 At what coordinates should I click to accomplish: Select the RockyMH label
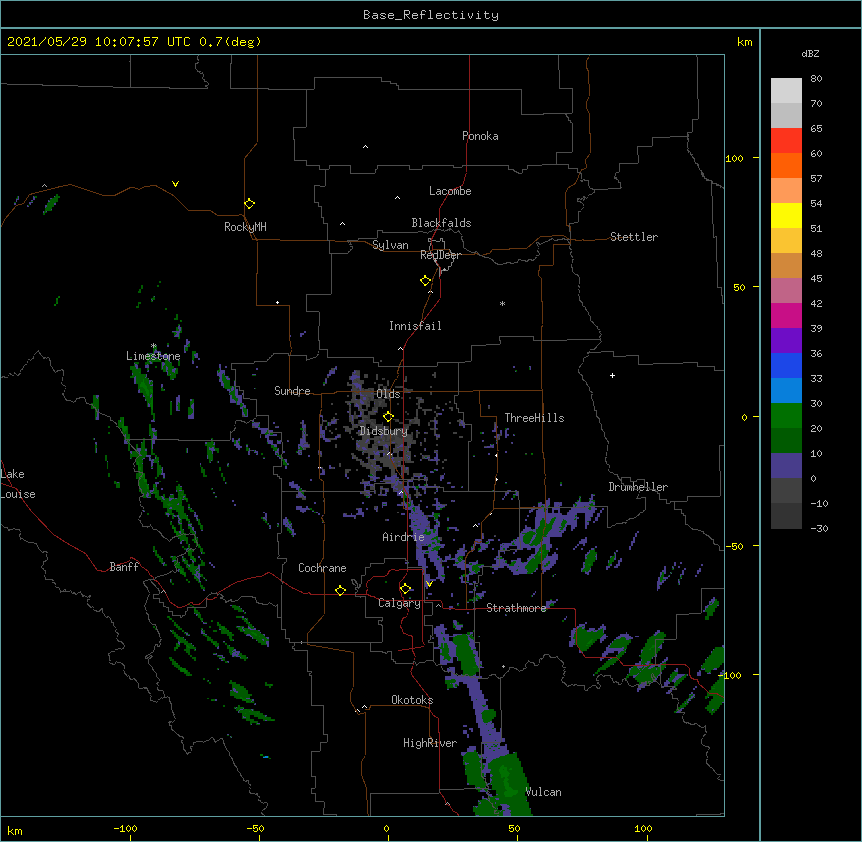(245, 227)
